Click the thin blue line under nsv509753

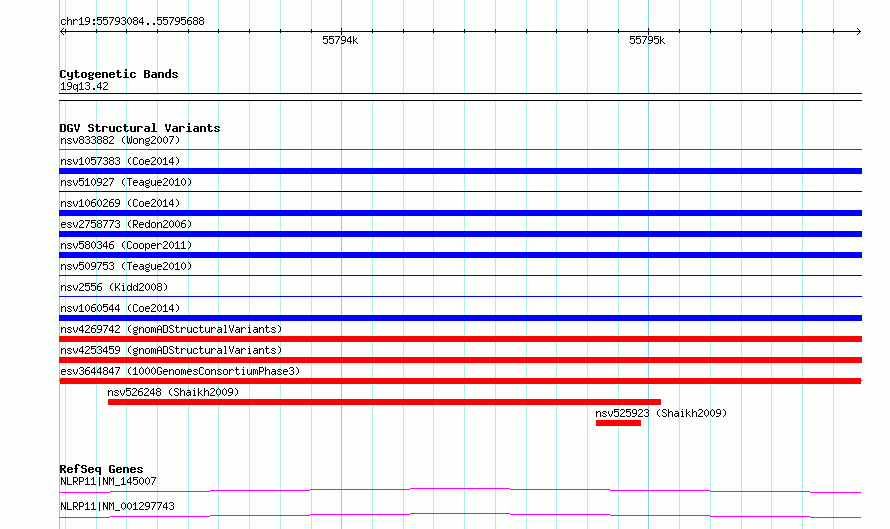pyautogui.click(x=460, y=276)
